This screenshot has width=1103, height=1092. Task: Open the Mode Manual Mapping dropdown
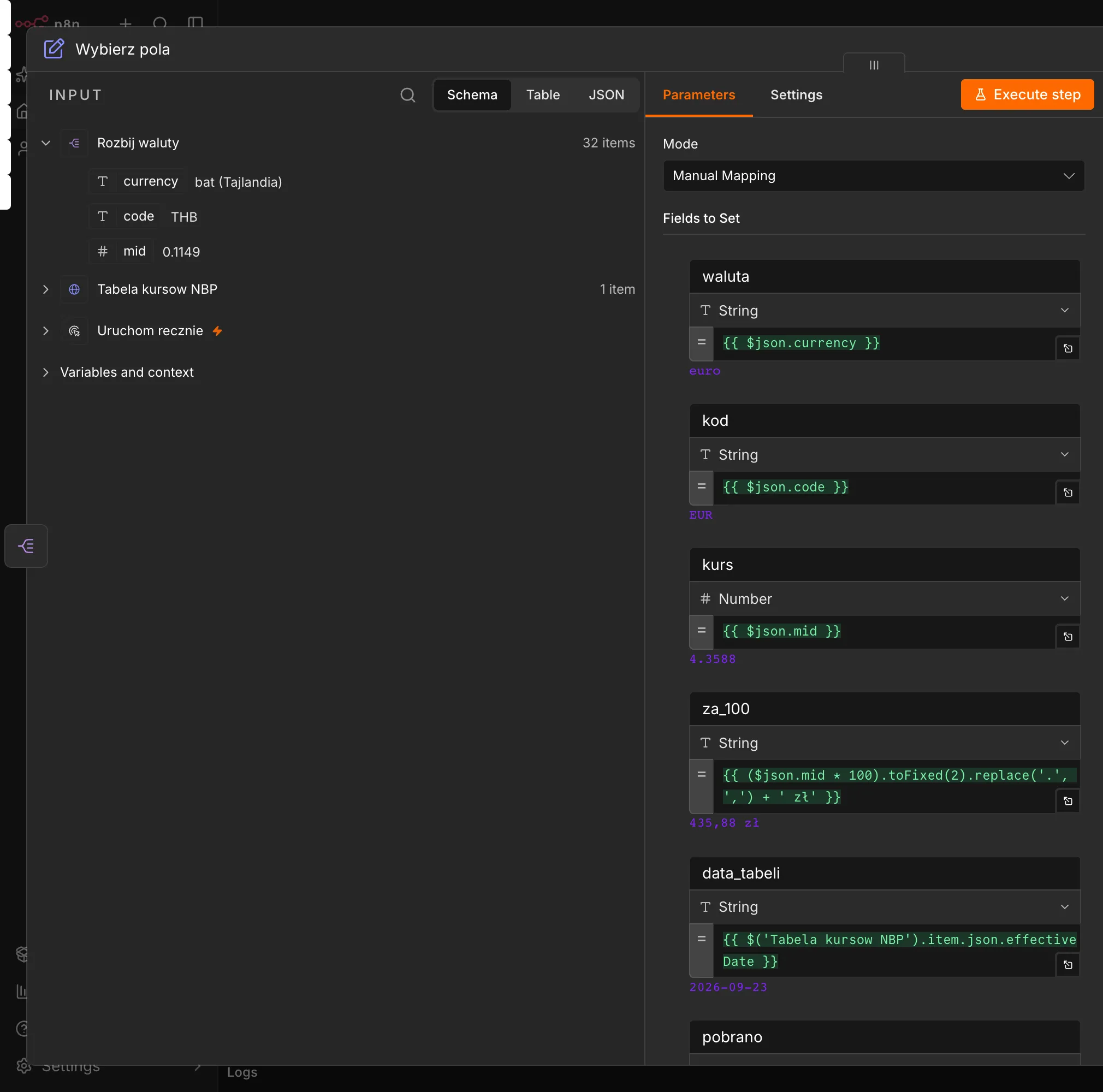[x=874, y=176]
